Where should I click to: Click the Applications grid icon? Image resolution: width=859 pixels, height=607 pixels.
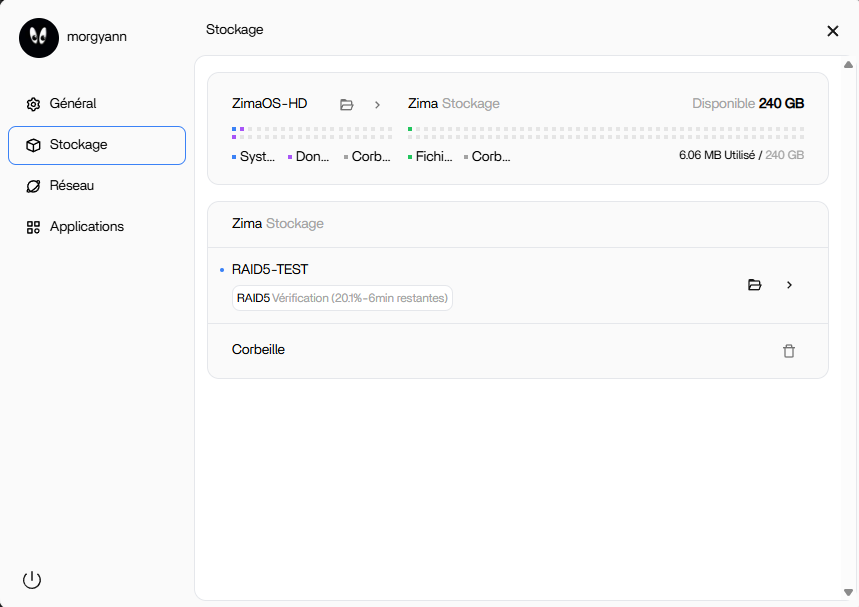click(x=33, y=227)
